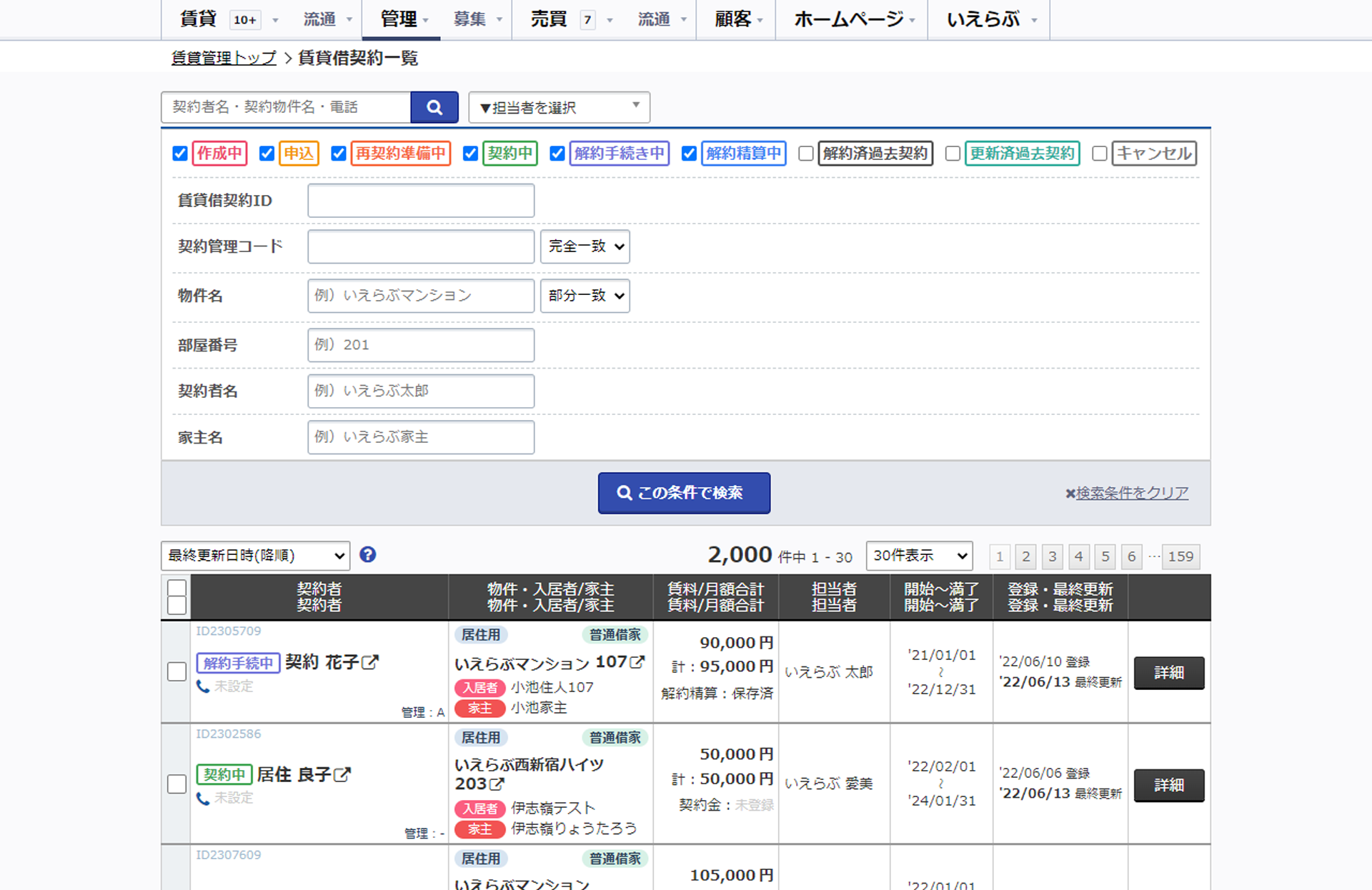Open the 担当者を選択 dropdown
The image size is (1372, 890).
click(558, 107)
